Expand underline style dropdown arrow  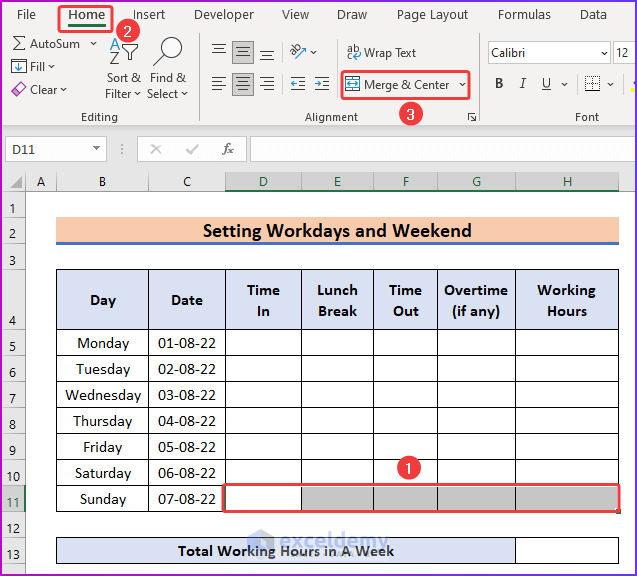[564, 84]
